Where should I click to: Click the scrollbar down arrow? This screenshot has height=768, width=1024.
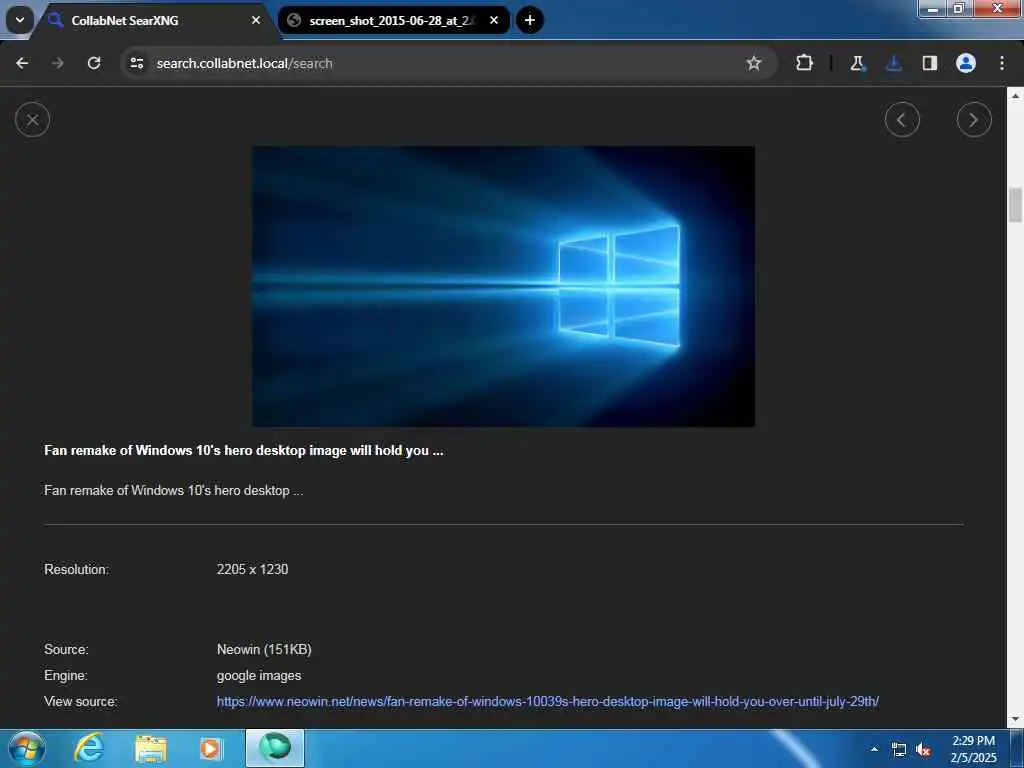[x=1015, y=720]
